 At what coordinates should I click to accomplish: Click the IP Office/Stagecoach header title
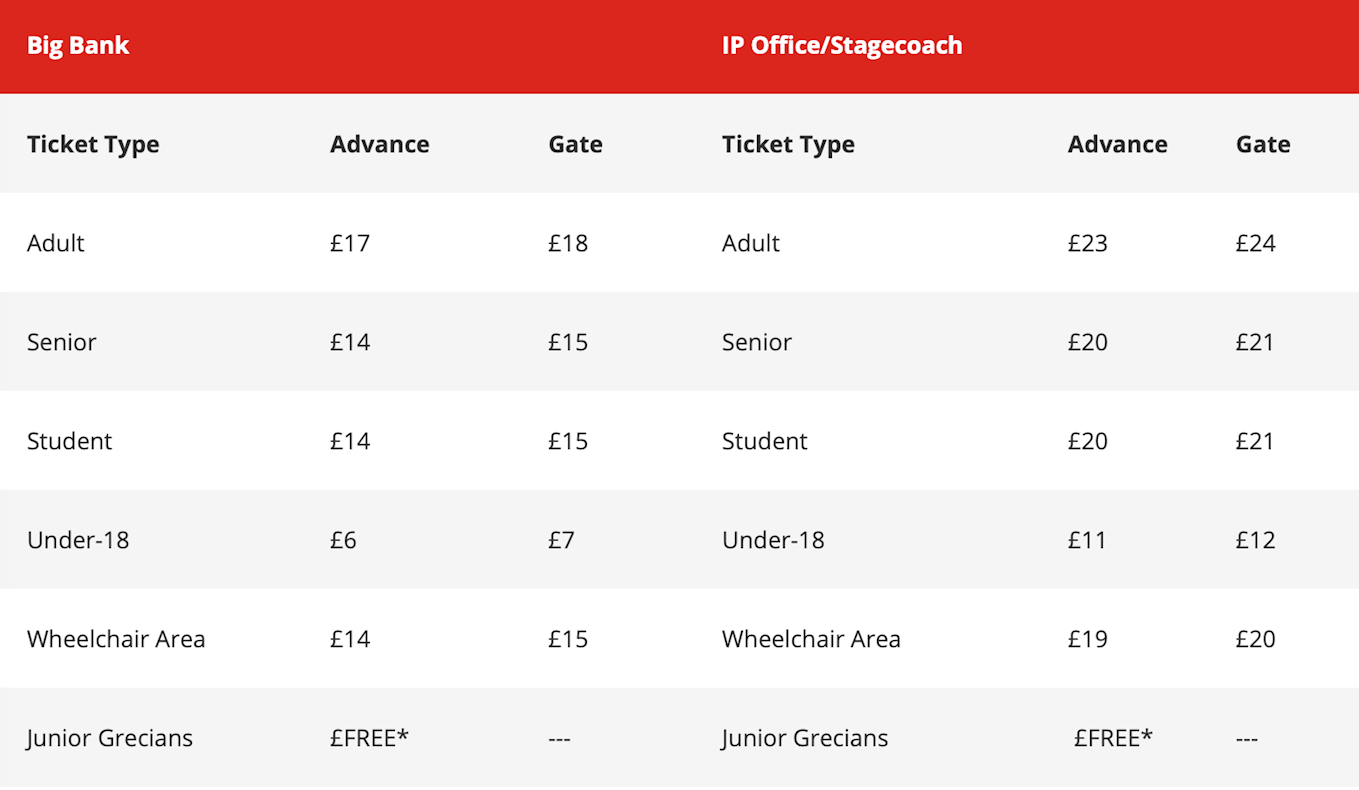[x=842, y=46]
